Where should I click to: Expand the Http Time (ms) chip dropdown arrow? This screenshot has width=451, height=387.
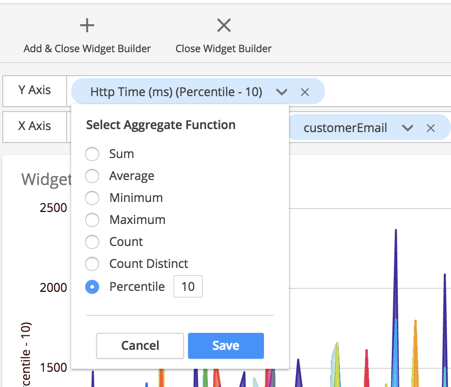click(x=282, y=92)
